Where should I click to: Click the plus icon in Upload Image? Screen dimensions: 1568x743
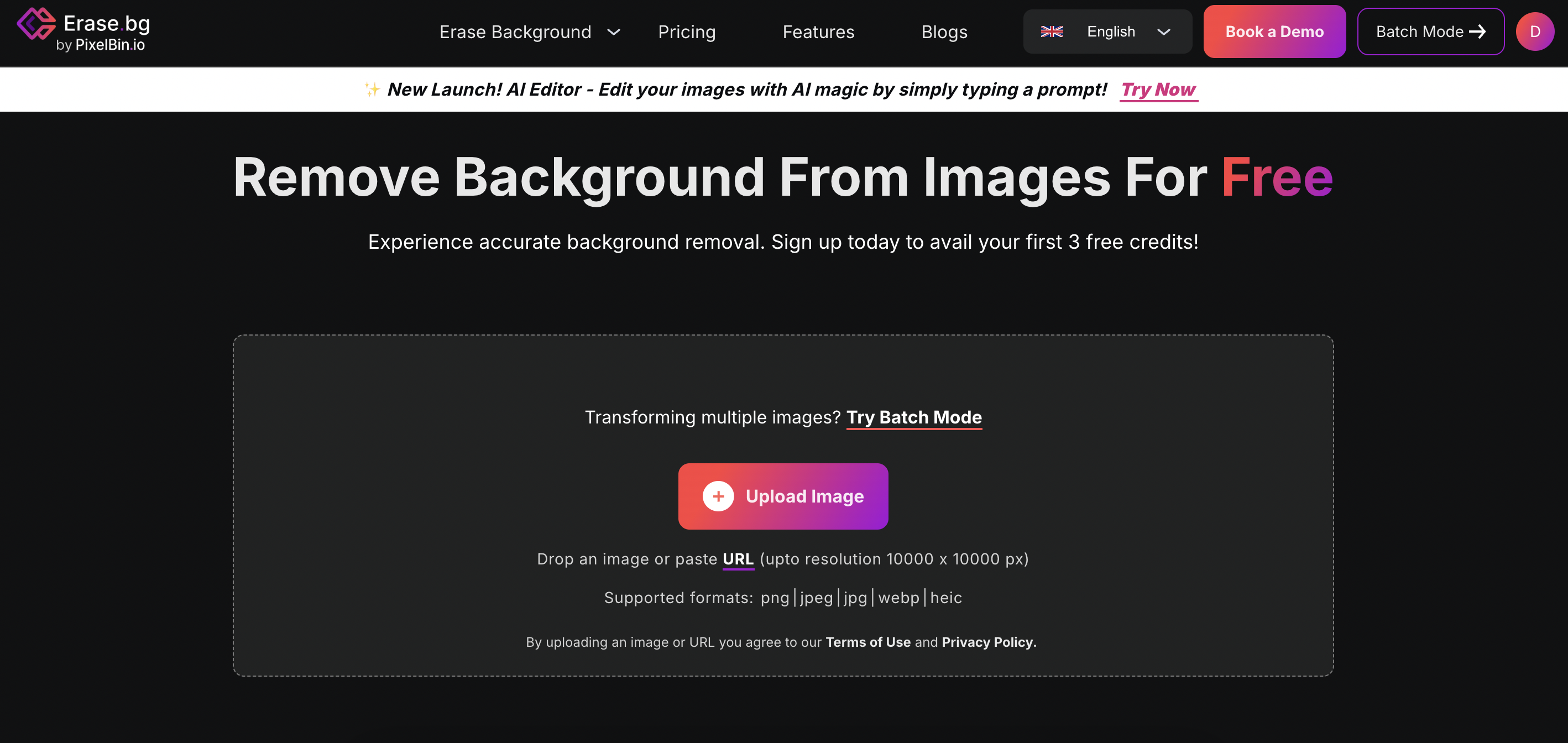[718, 496]
